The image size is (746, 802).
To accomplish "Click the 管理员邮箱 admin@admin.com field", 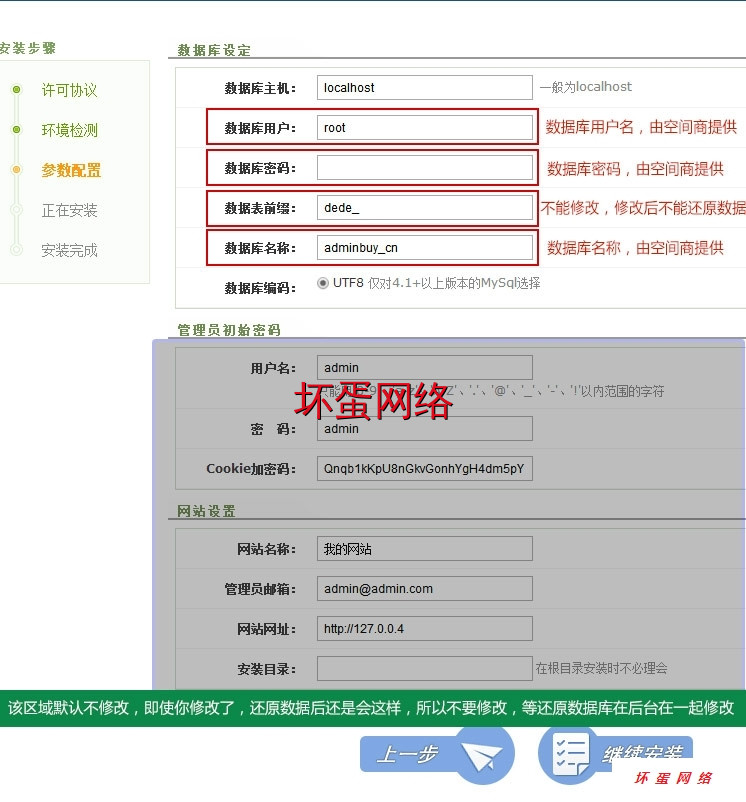I will pyautogui.click(x=424, y=589).
